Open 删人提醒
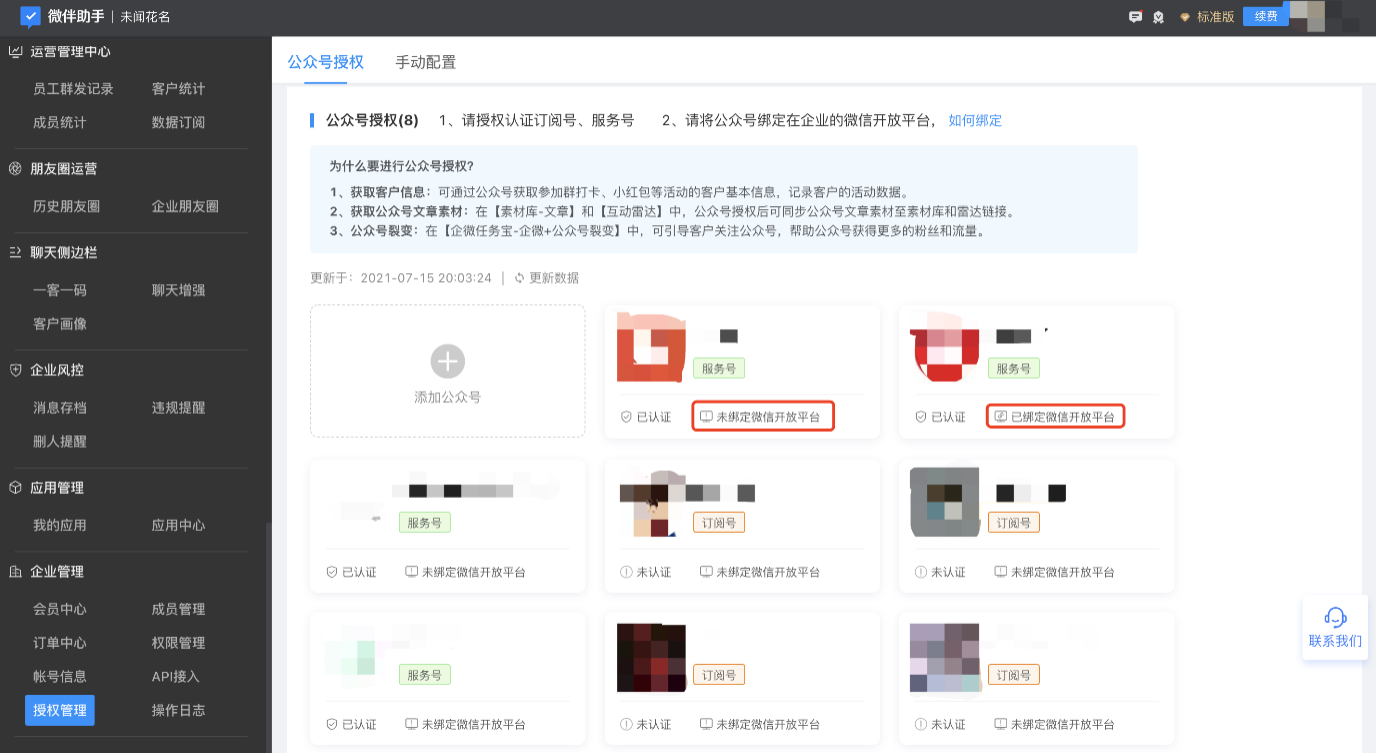Viewport: 1376px width, 753px height. coord(59,442)
